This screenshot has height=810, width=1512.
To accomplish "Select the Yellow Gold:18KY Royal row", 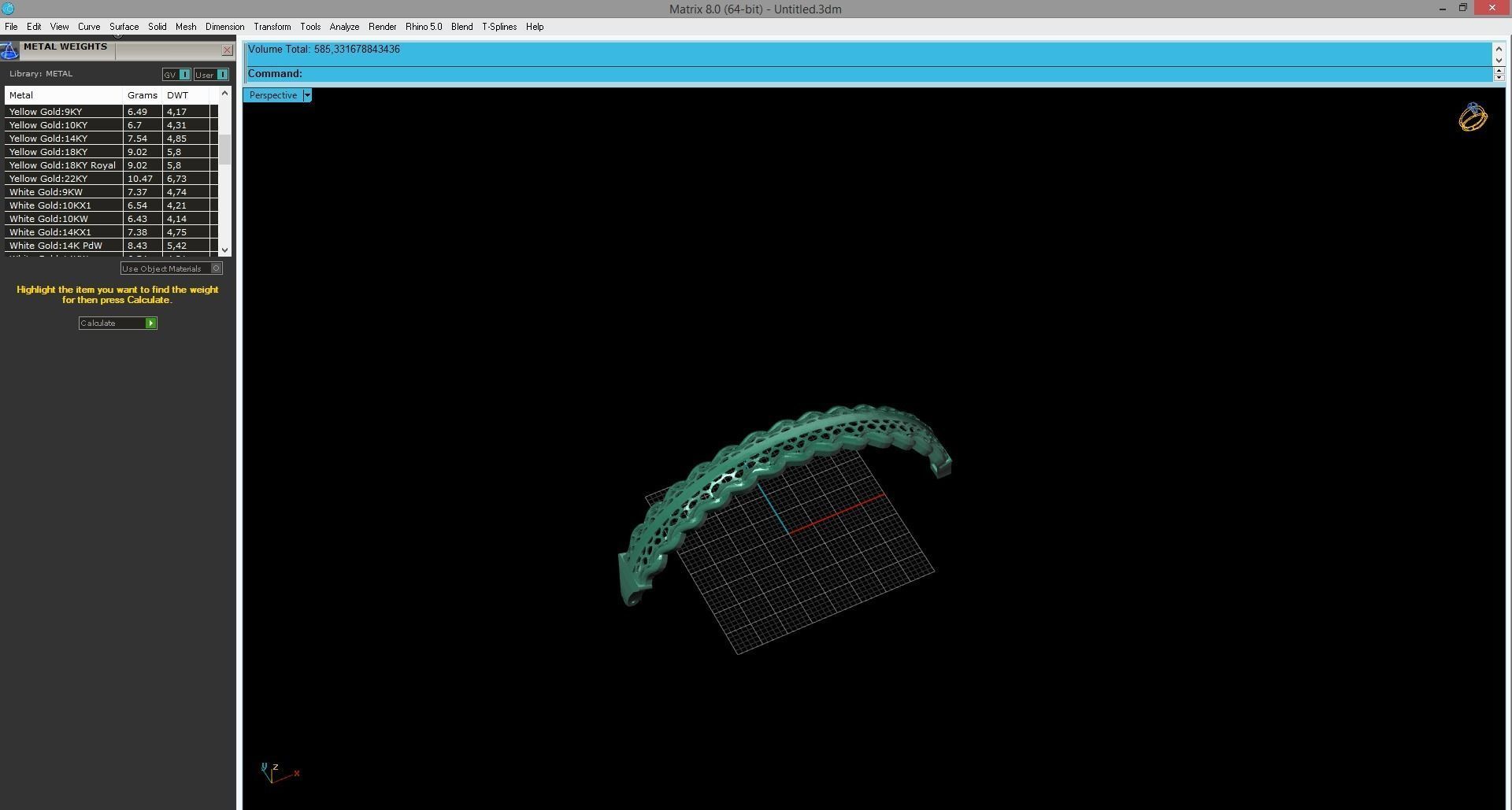I will (x=111, y=165).
